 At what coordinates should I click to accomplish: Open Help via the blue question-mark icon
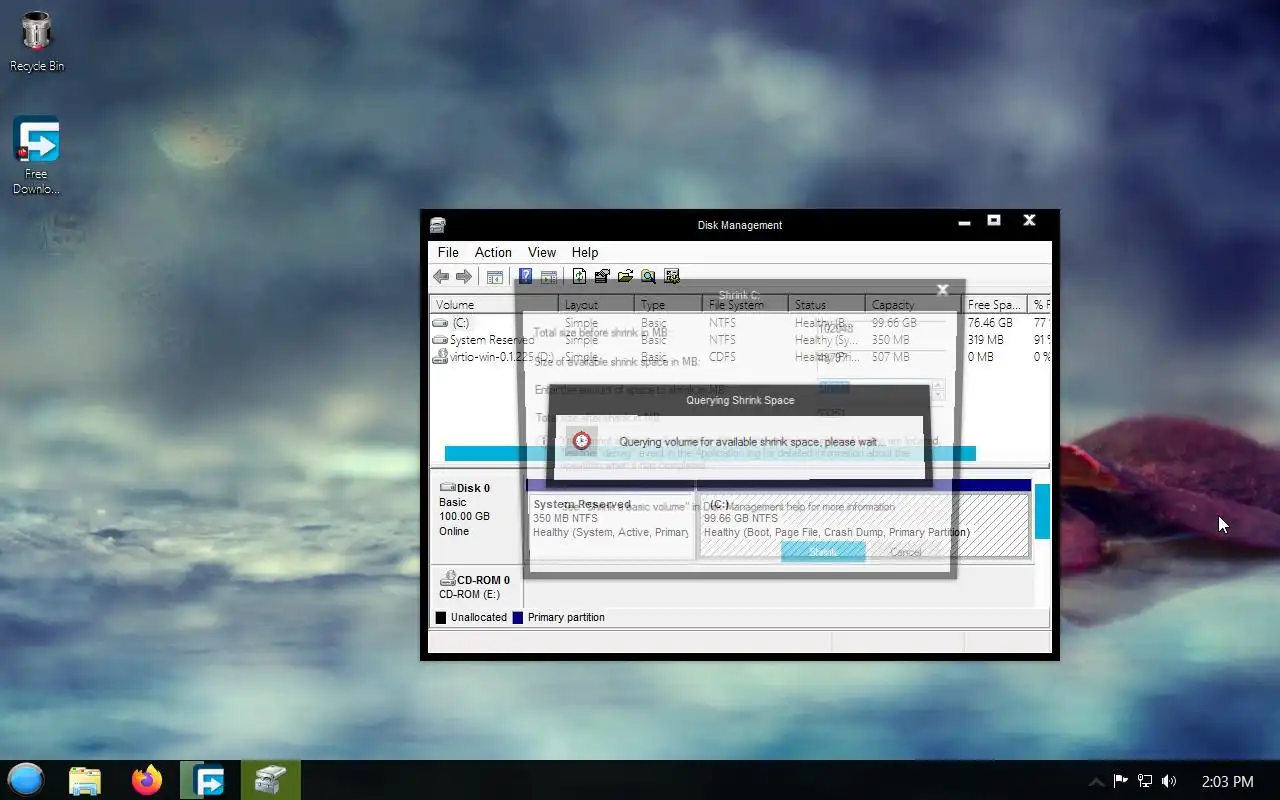click(x=525, y=277)
